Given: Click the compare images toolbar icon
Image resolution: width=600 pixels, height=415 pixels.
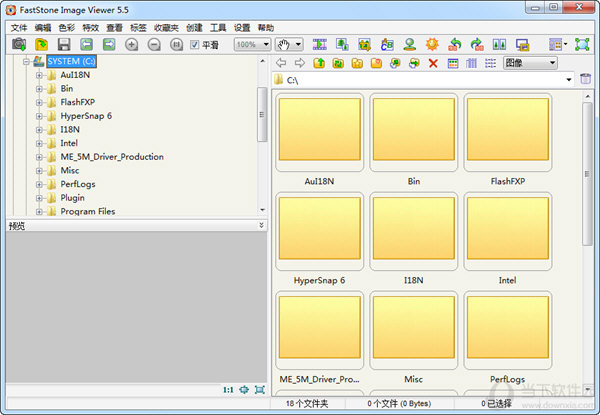Looking at the screenshot, I should pos(499,44).
